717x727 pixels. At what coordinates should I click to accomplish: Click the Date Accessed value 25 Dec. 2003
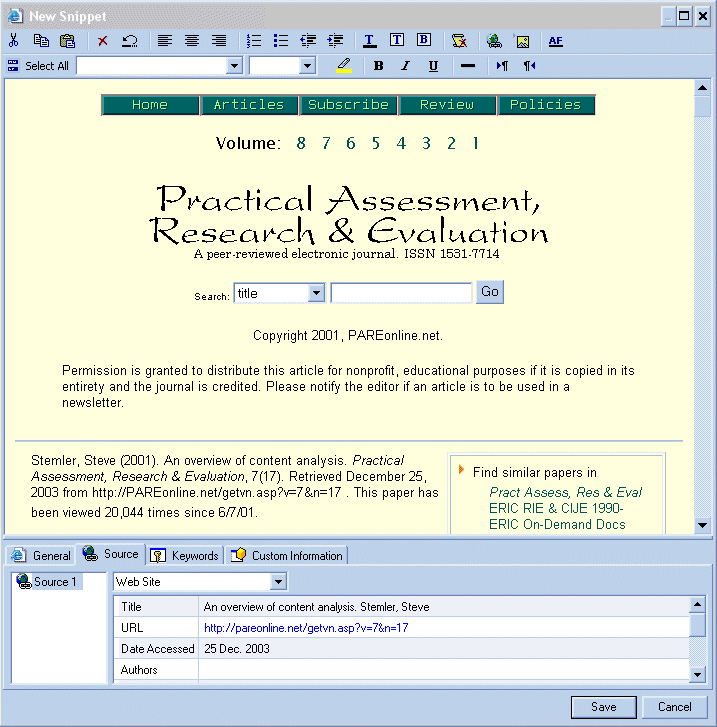tap(237, 649)
